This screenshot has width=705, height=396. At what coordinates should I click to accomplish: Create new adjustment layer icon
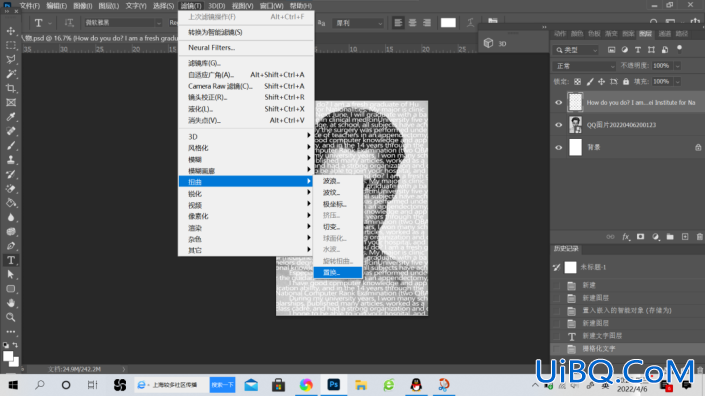click(656, 237)
